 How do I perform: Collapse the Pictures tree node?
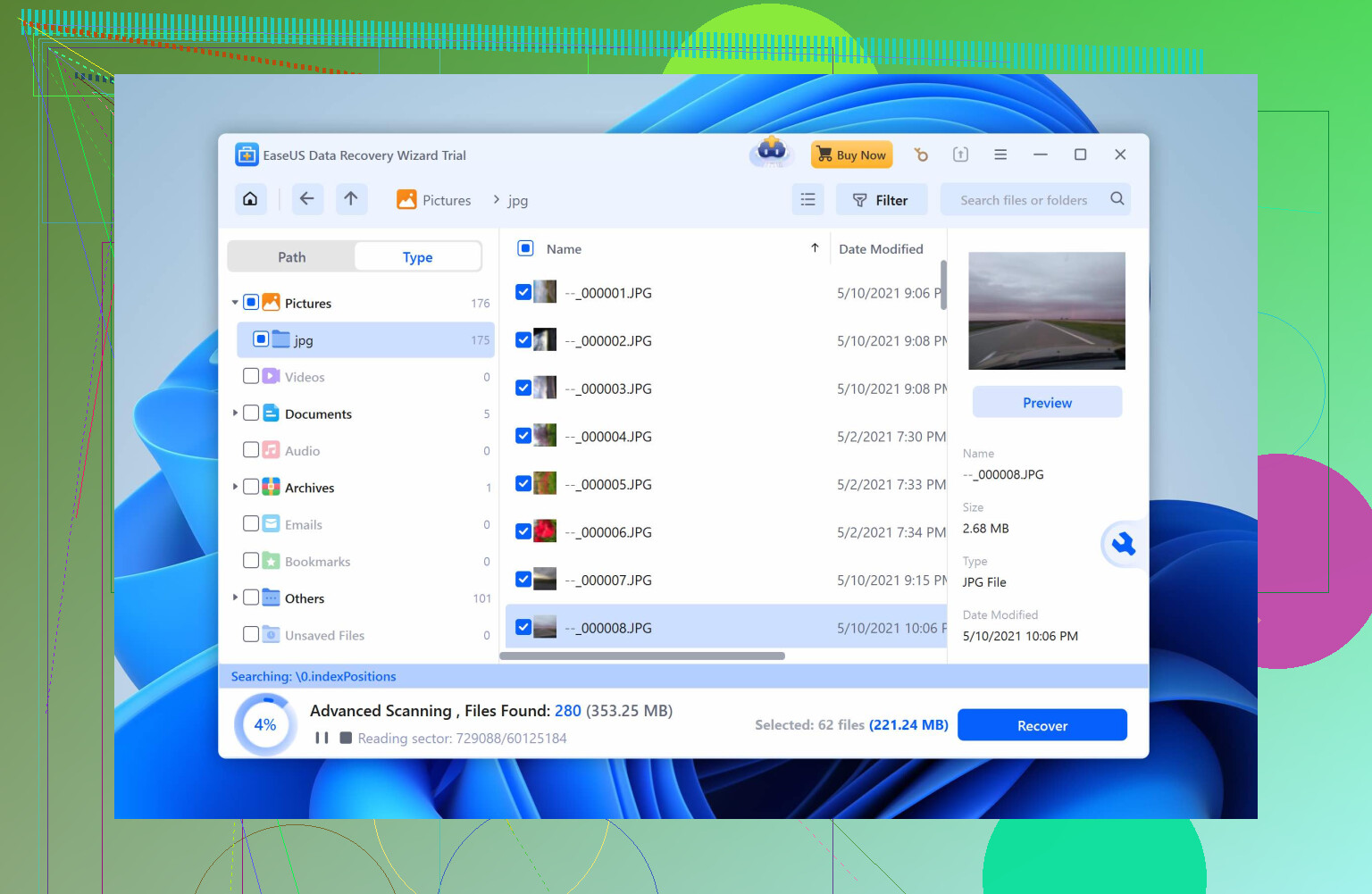point(235,303)
